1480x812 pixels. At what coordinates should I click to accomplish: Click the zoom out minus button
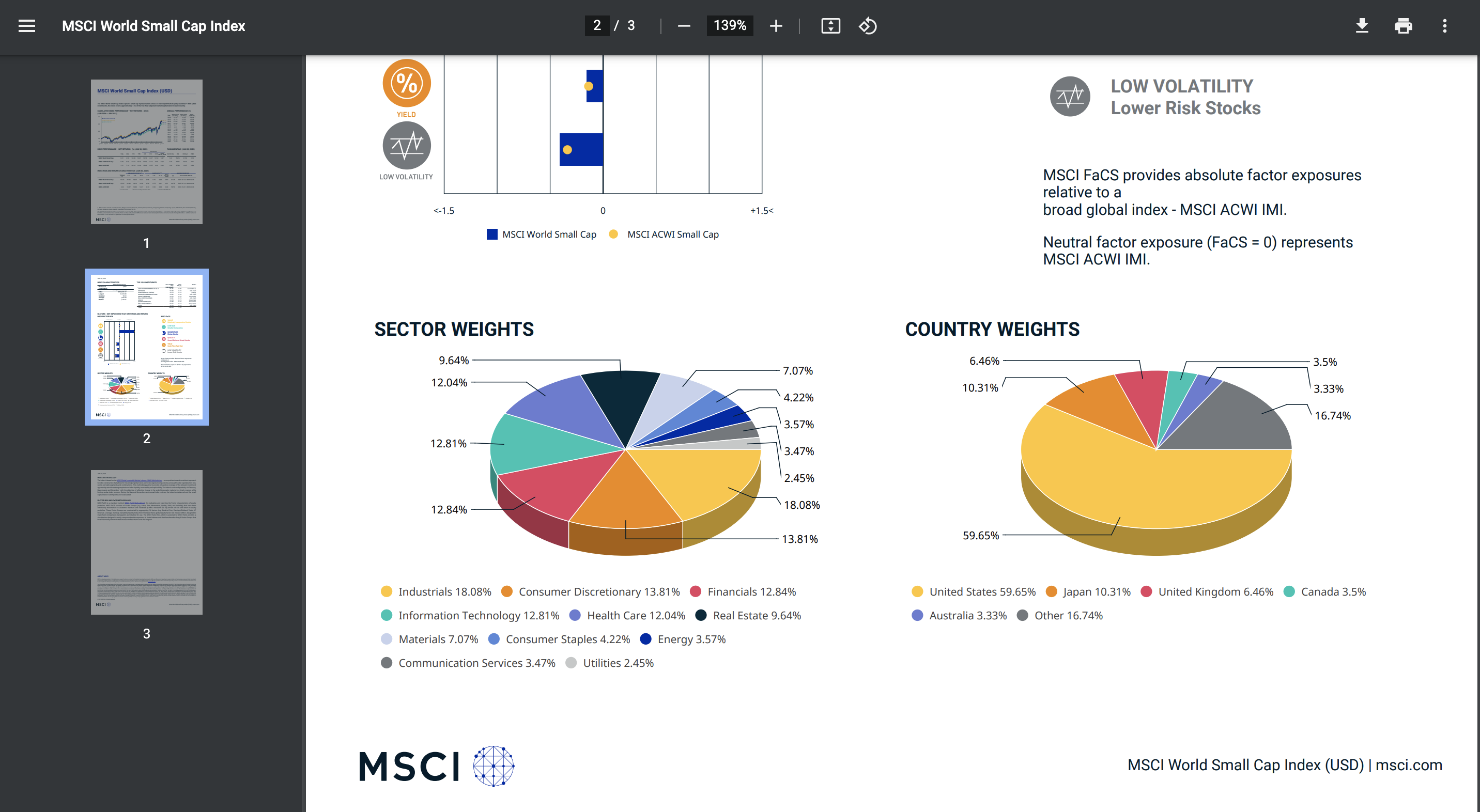tap(683, 26)
